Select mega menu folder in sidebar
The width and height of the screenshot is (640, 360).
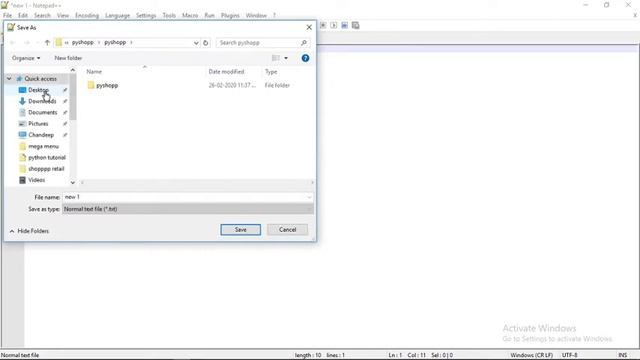click(x=43, y=146)
